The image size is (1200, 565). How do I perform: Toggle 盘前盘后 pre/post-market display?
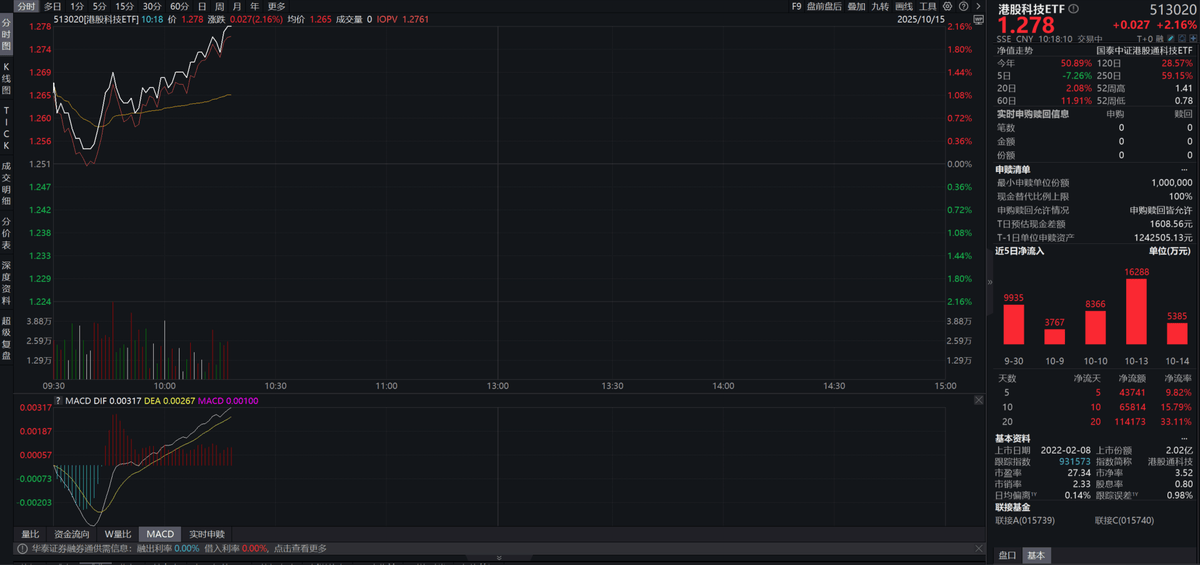pos(824,6)
